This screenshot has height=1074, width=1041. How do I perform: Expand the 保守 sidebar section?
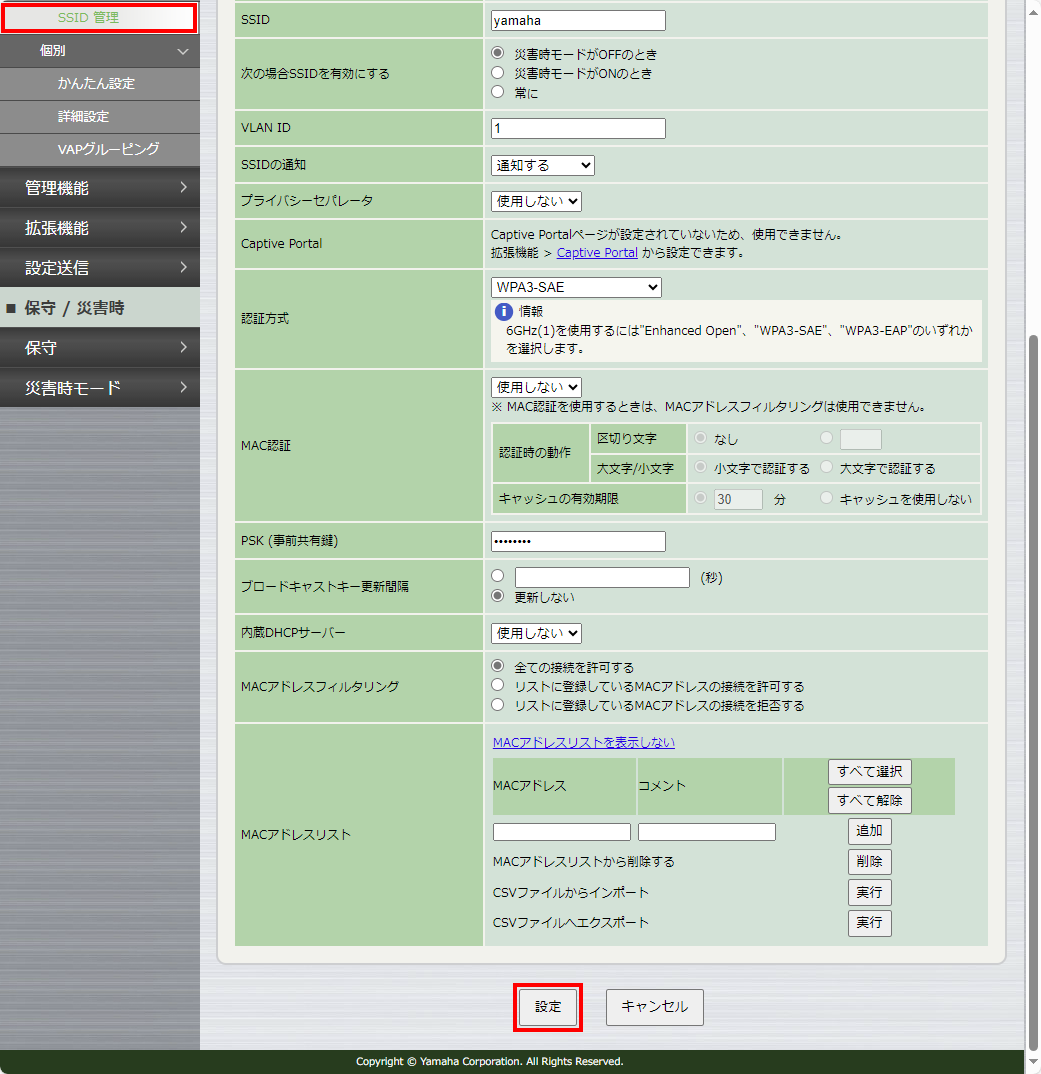(x=100, y=347)
